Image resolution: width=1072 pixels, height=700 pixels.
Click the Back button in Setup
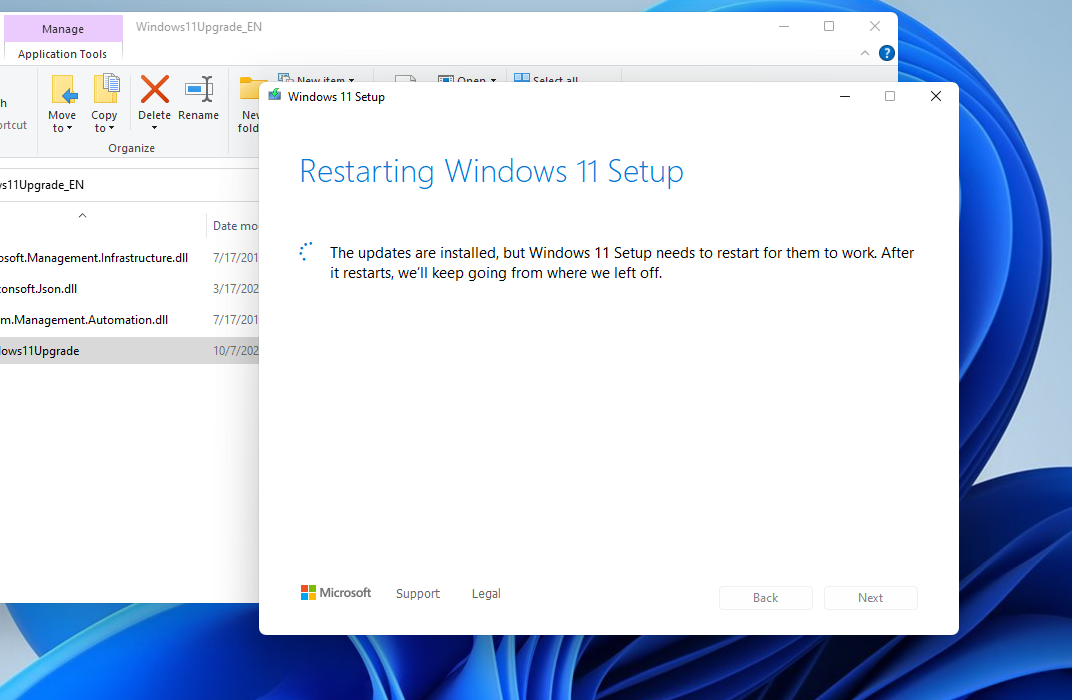point(766,597)
